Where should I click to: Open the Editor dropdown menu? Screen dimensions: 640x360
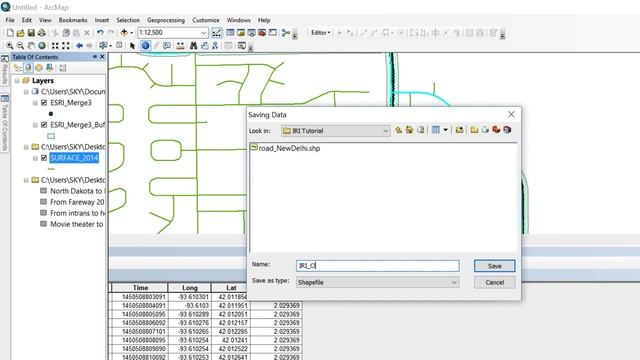click(320, 33)
